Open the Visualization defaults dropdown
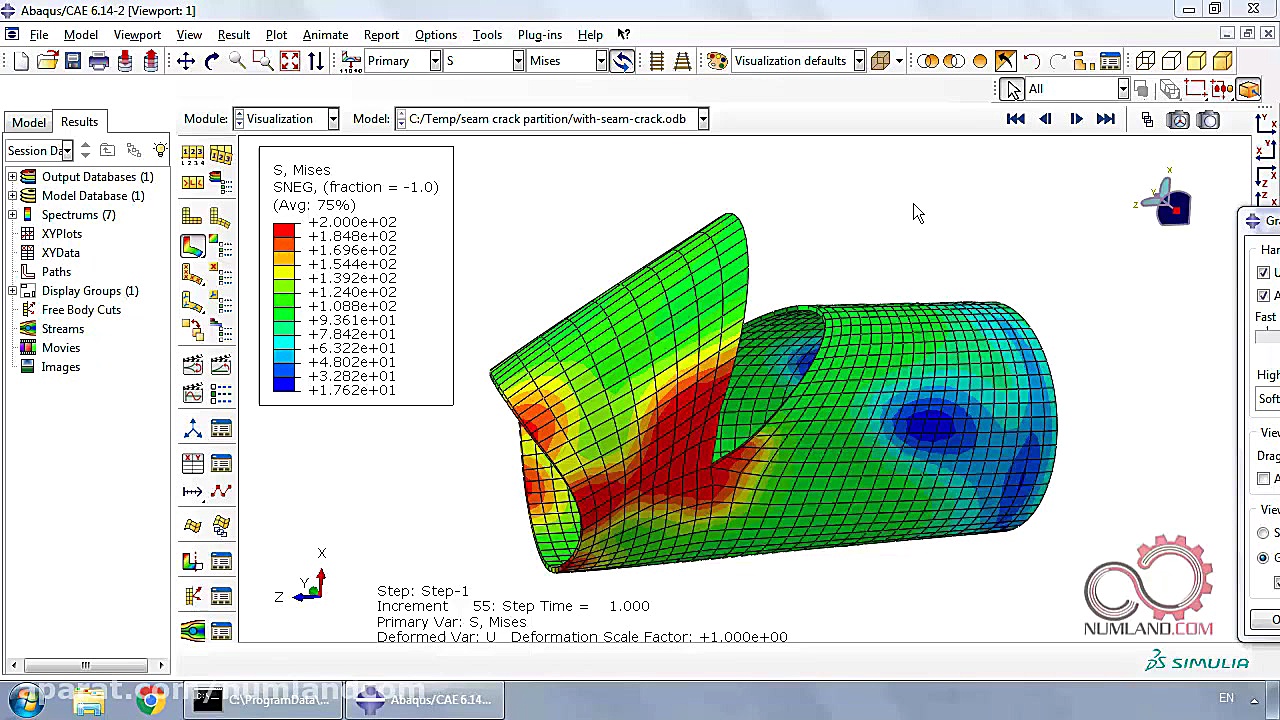1280x720 pixels. [858, 61]
